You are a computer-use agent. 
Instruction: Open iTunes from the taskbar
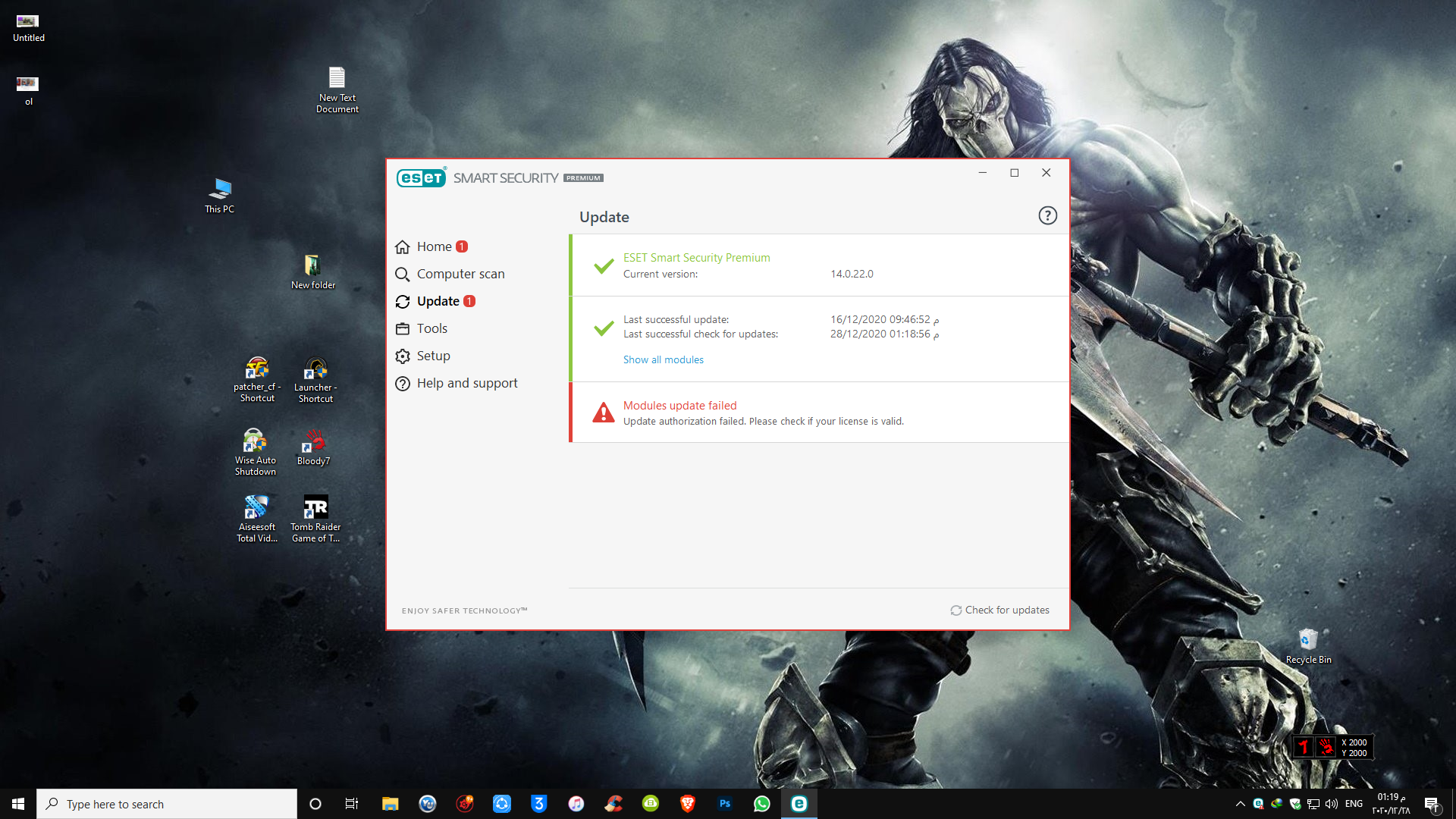coord(576,804)
